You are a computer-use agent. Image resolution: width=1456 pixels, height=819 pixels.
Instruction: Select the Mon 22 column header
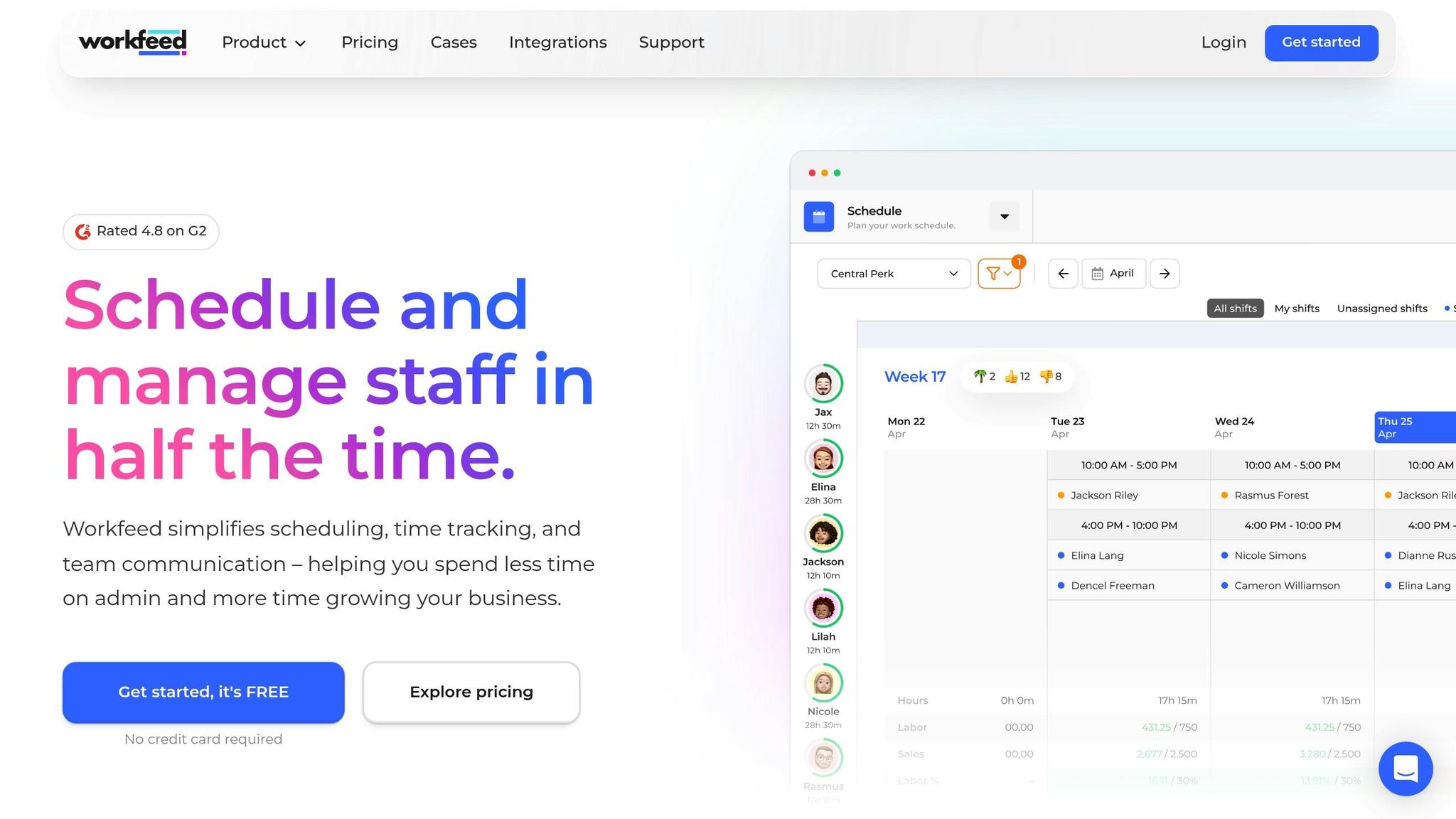point(906,427)
